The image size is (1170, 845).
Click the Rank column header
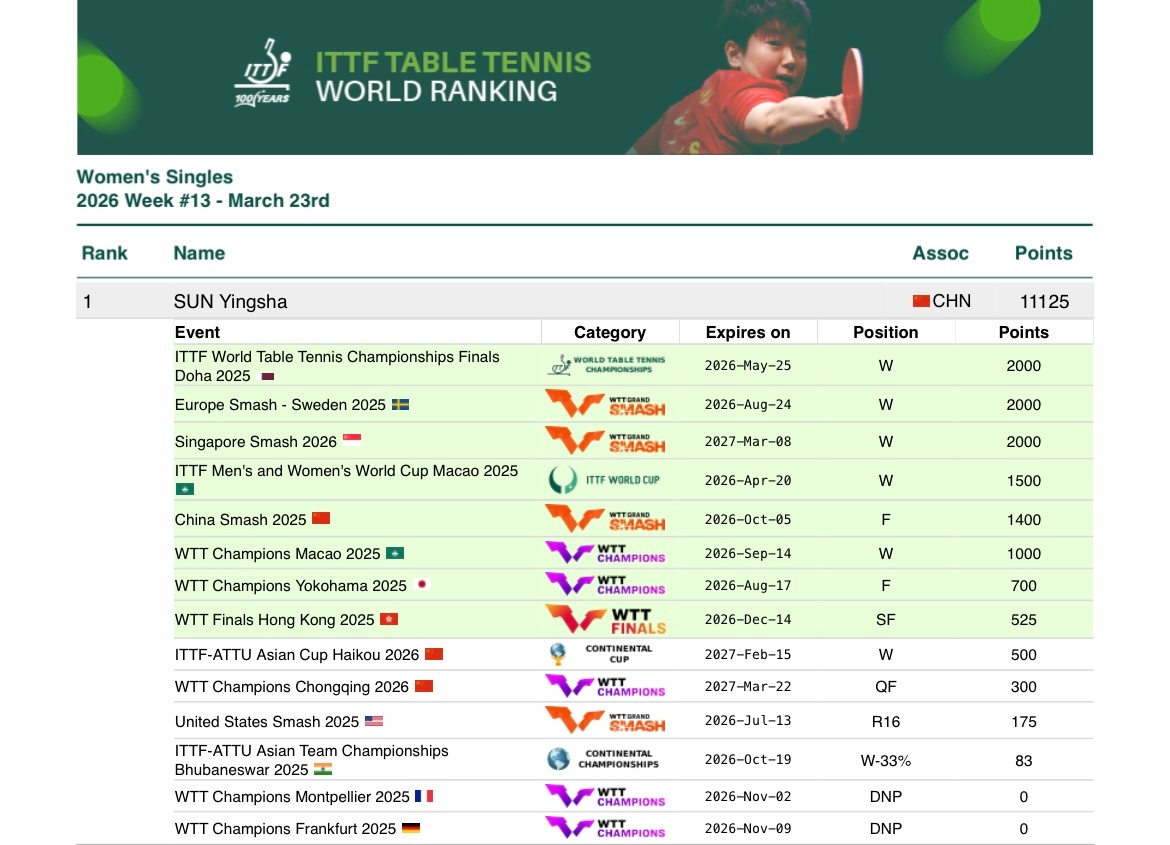tap(104, 253)
